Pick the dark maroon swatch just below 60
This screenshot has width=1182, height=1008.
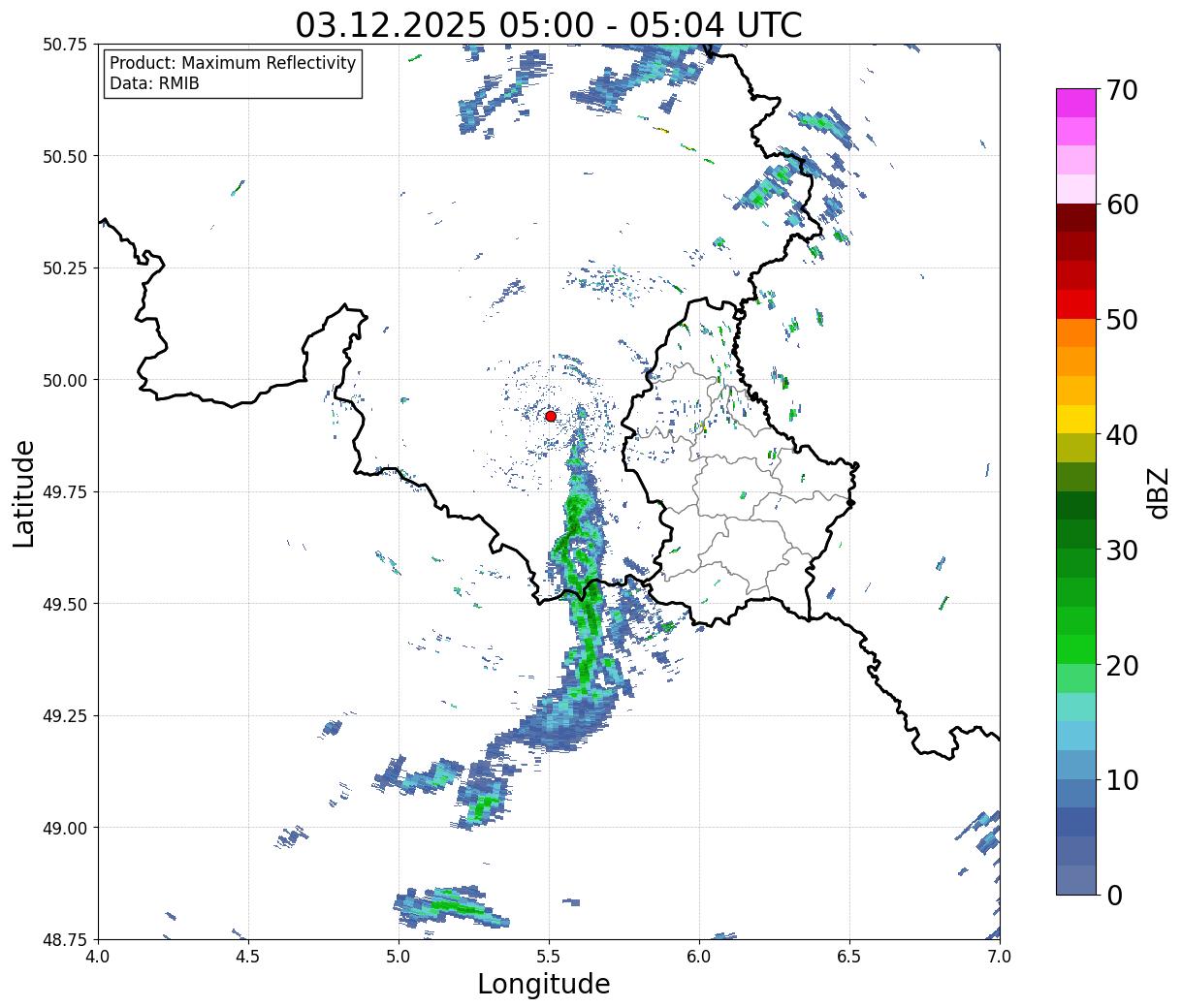(x=1076, y=218)
